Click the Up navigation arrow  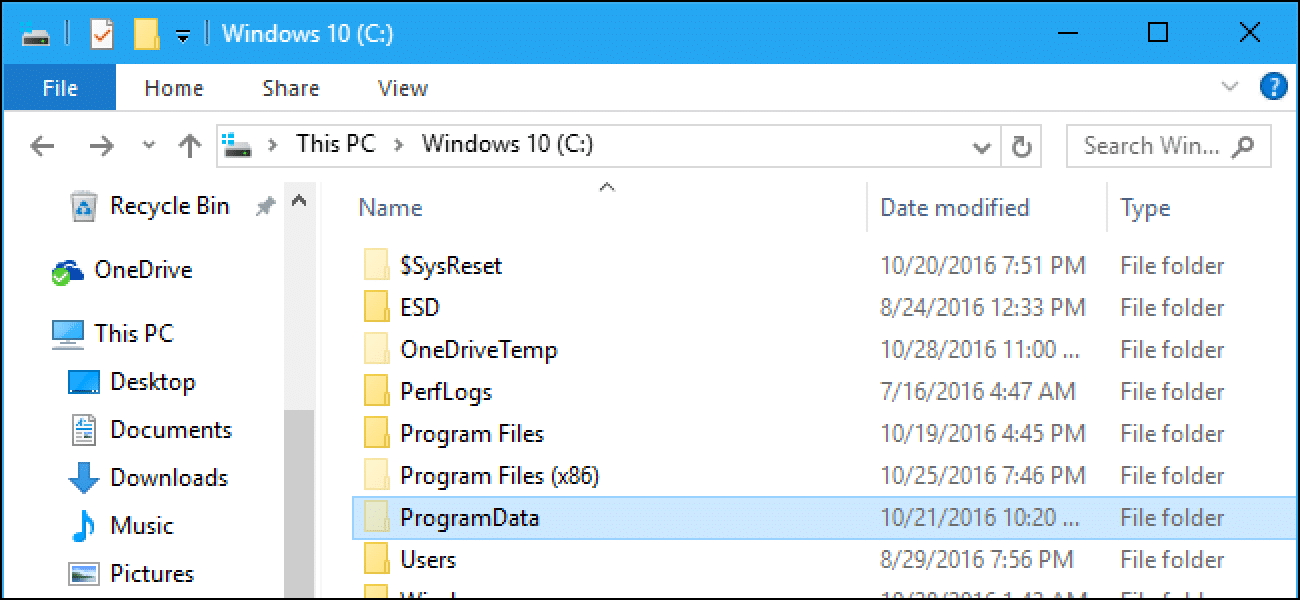point(189,146)
